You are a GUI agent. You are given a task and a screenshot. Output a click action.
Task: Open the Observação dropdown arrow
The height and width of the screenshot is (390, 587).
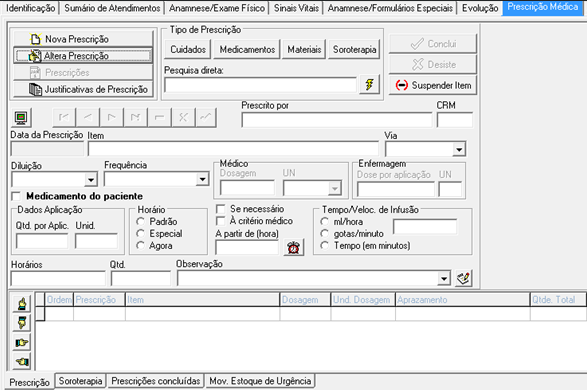pos(444,278)
